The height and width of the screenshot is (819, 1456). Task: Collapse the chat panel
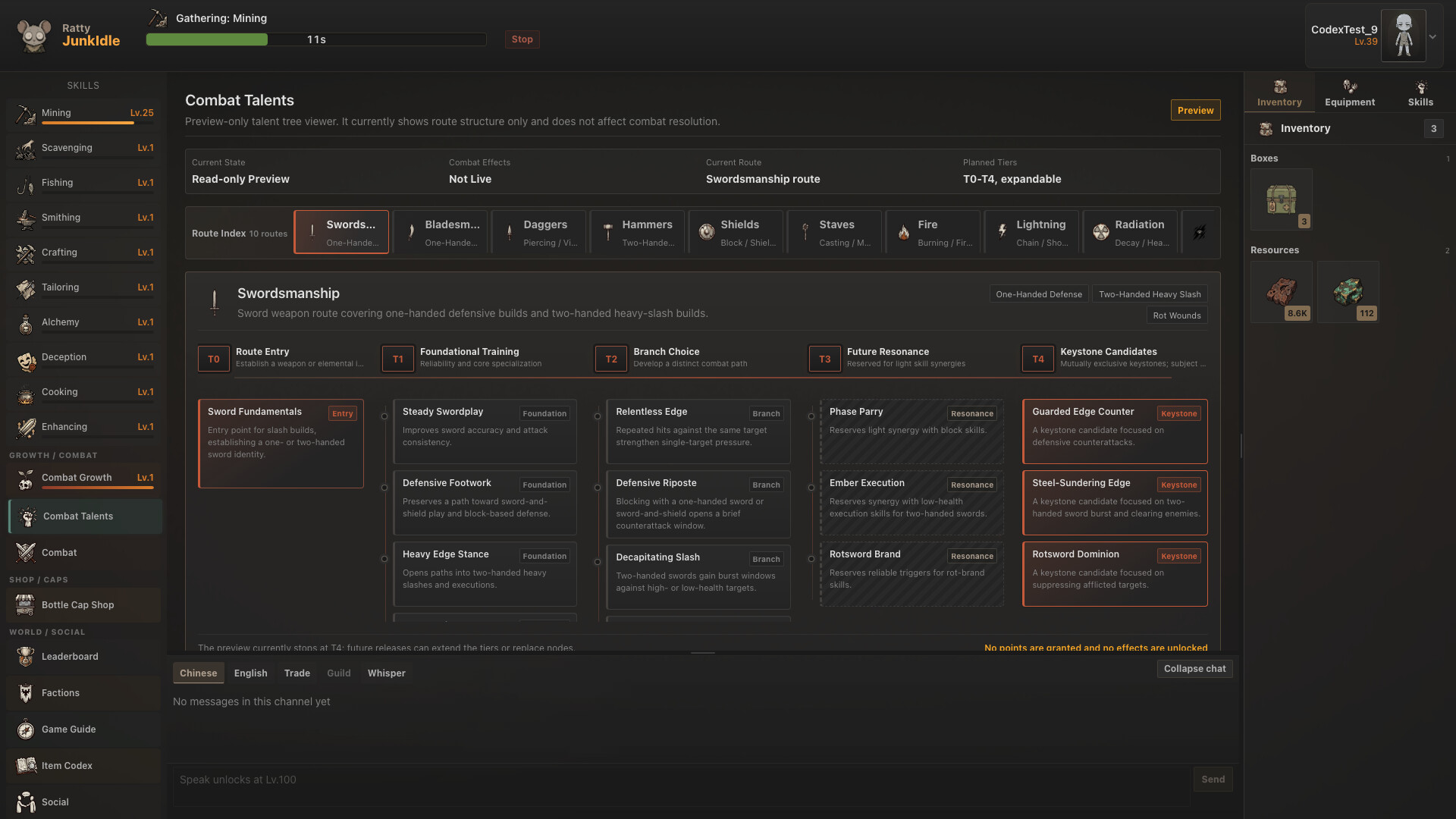click(x=1194, y=669)
